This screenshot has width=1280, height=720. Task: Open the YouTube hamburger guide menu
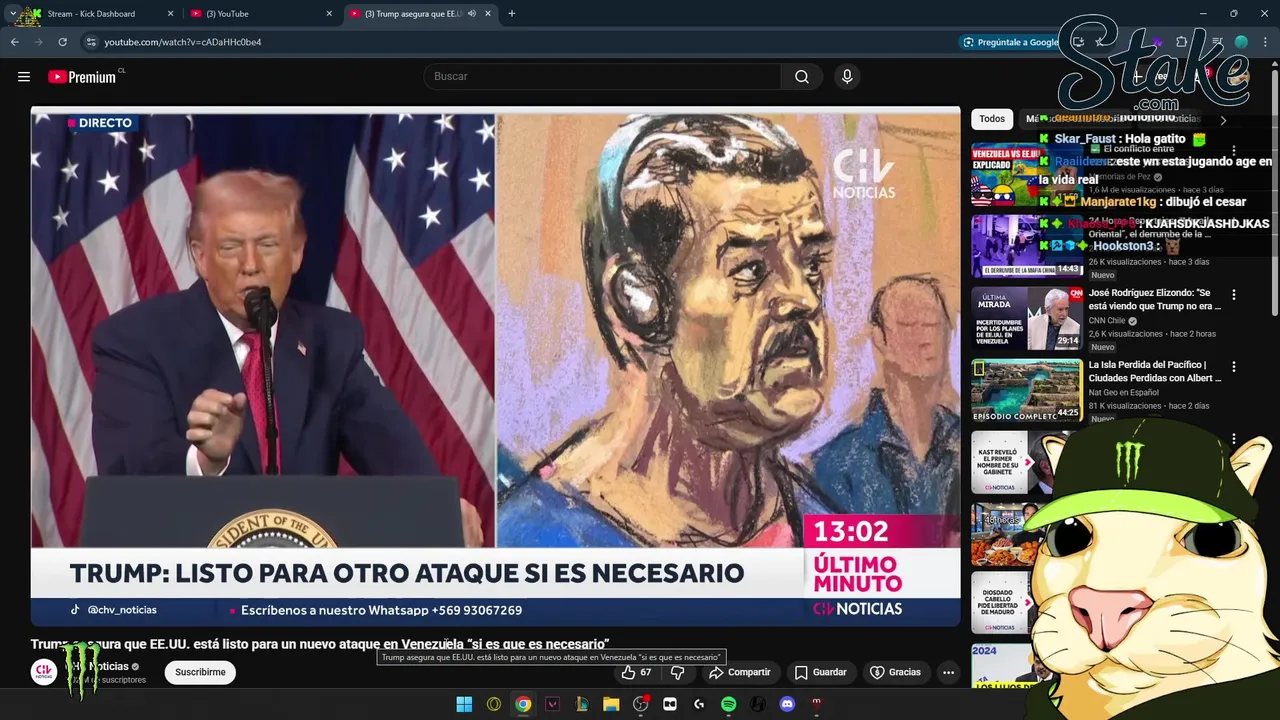tap(24, 77)
